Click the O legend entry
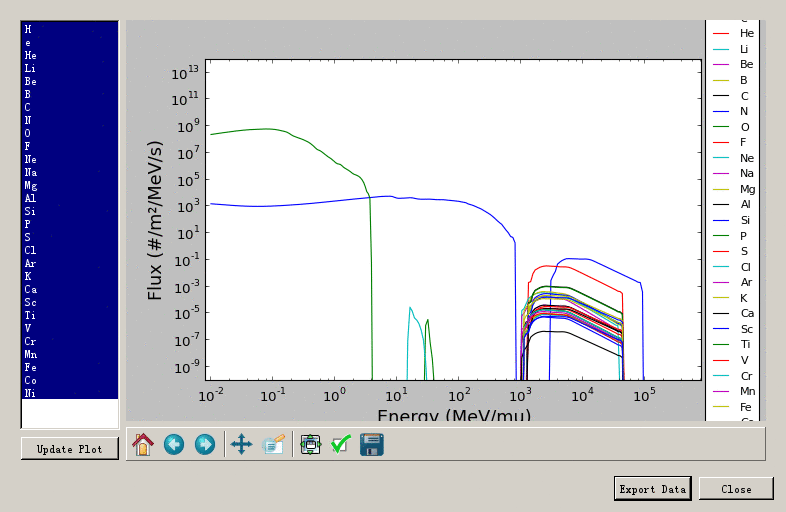 coord(731,127)
